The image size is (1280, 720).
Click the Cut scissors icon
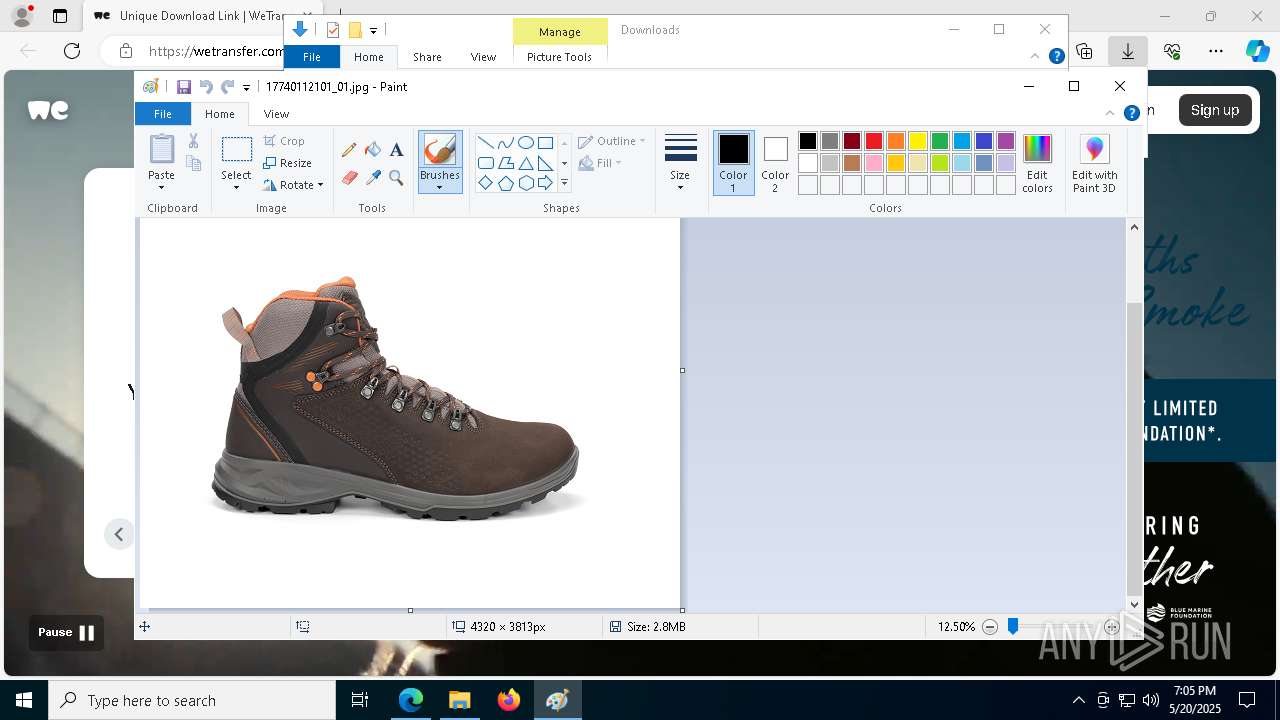(194, 141)
